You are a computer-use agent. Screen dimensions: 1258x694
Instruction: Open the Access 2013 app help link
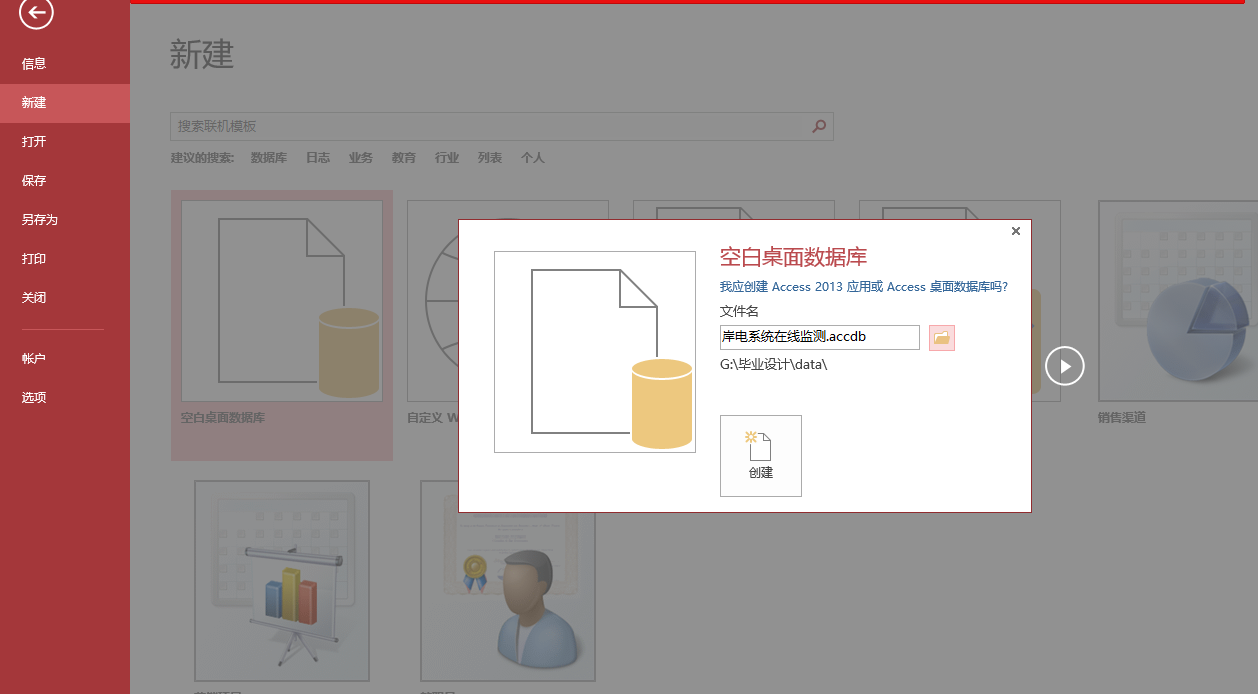click(864, 287)
